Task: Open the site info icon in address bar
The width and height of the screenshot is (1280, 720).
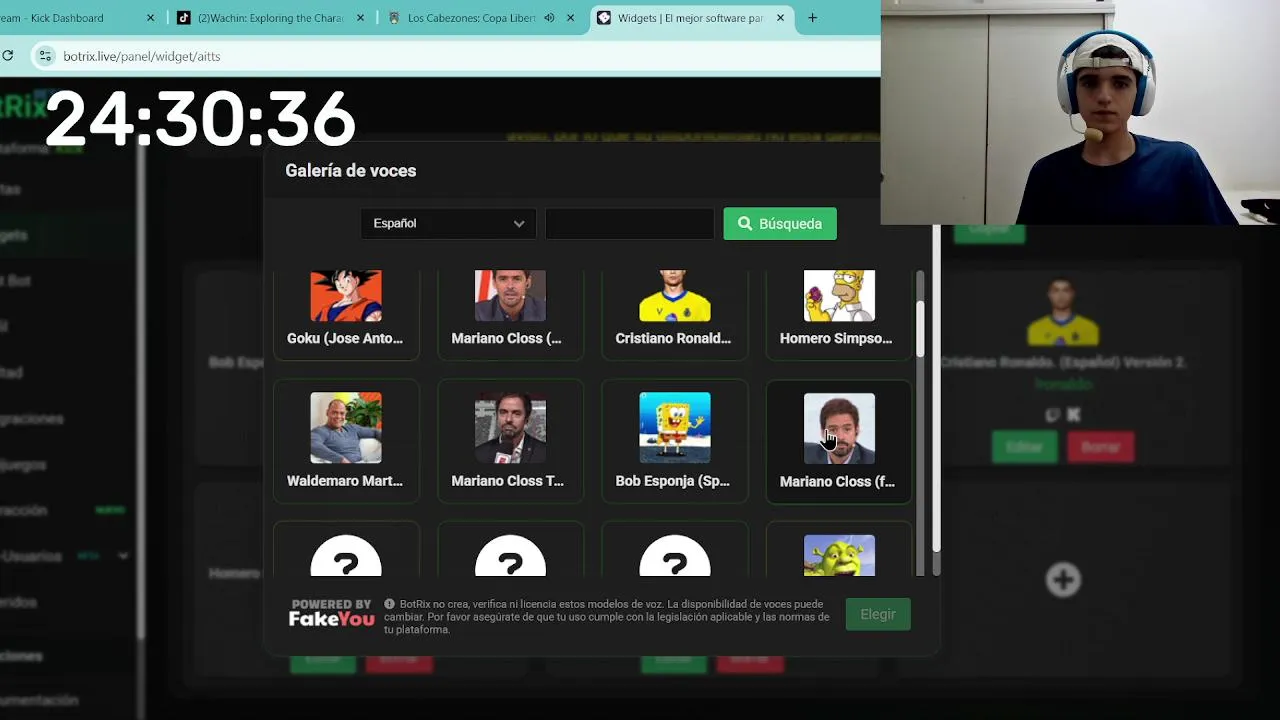Action: [x=44, y=56]
